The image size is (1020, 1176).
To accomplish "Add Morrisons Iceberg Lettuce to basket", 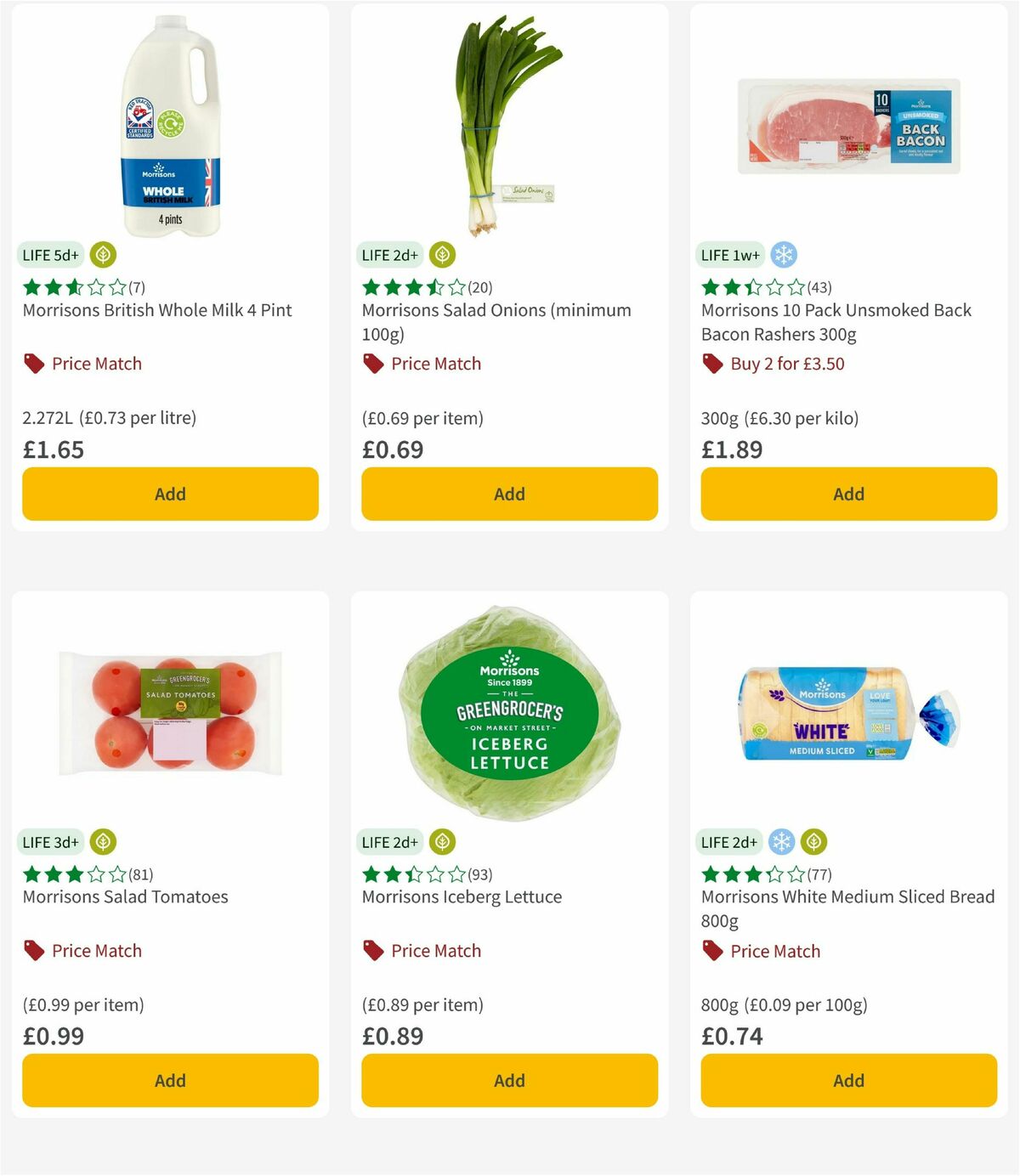I will point(508,1080).
